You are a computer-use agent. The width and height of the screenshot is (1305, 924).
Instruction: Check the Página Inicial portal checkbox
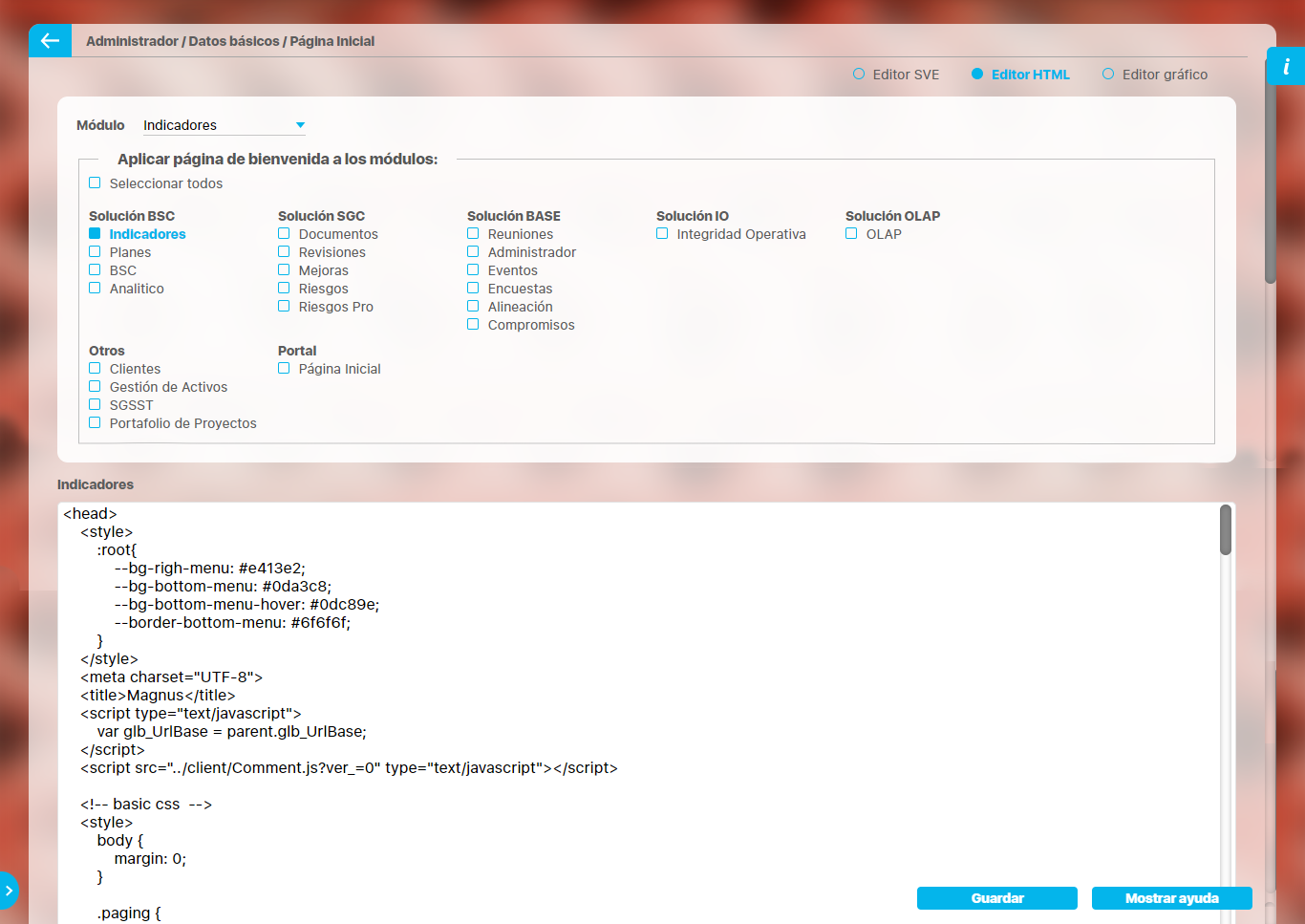[x=284, y=369]
